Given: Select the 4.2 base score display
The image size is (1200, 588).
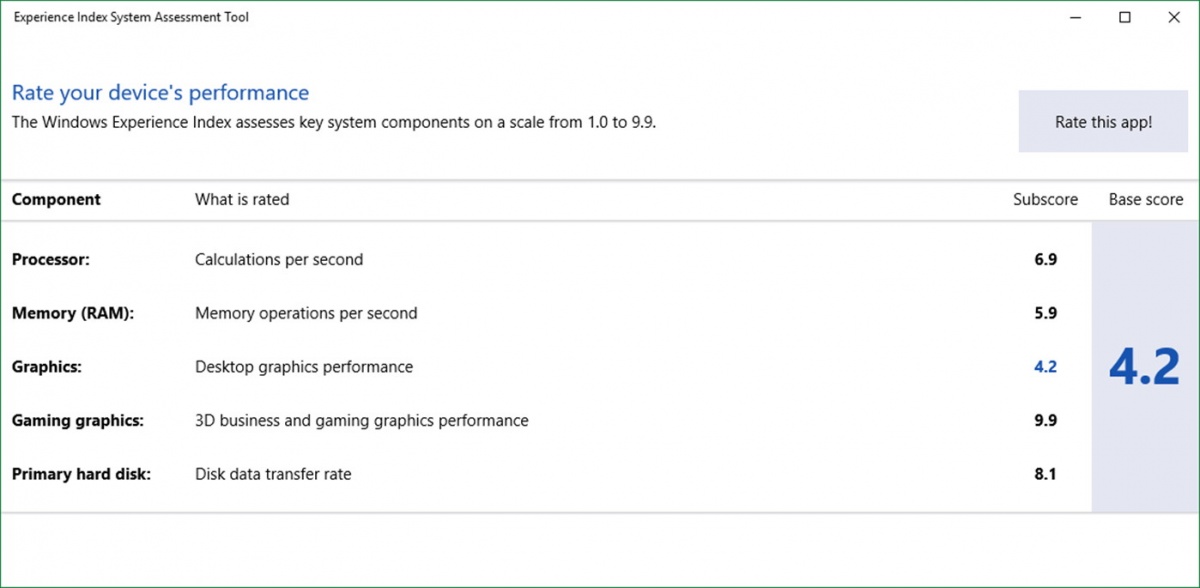Looking at the screenshot, I should tap(1143, 366).
